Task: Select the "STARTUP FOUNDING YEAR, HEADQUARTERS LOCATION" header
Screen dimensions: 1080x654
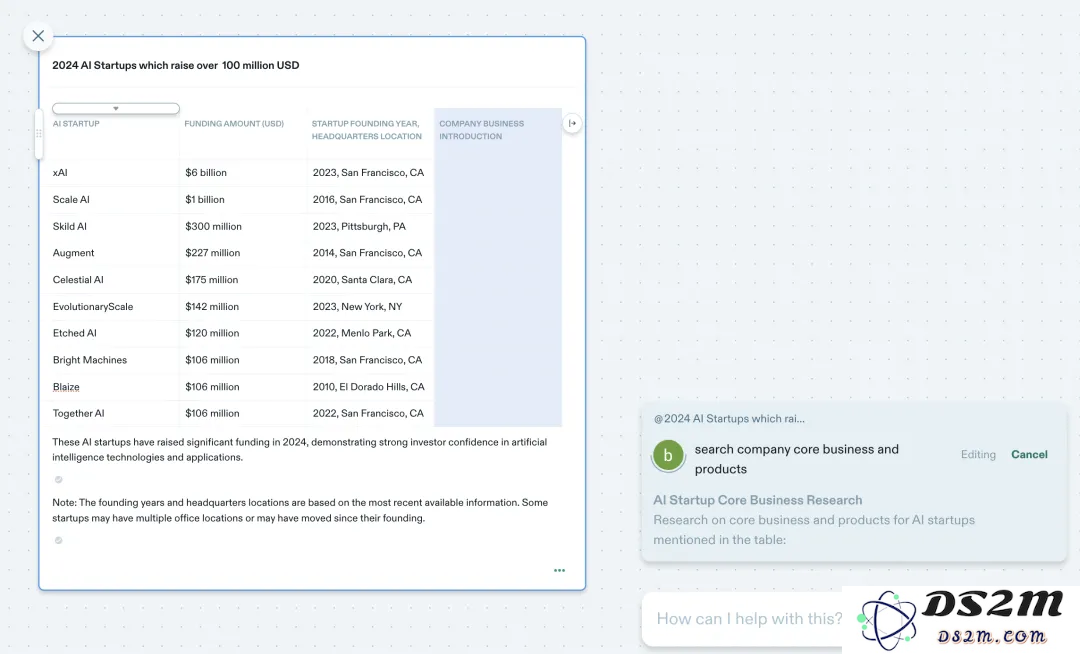Action: coord(366,130)
